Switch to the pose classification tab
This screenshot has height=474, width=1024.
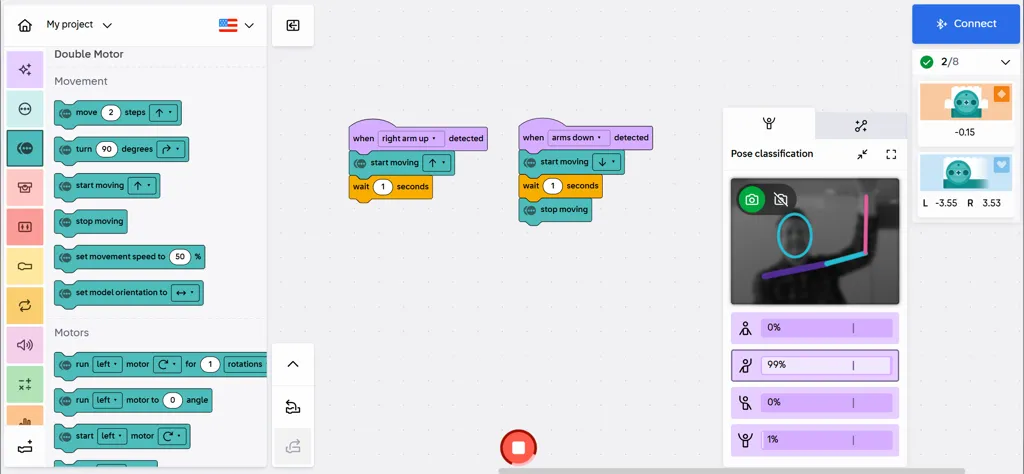(x=769, y=124)
